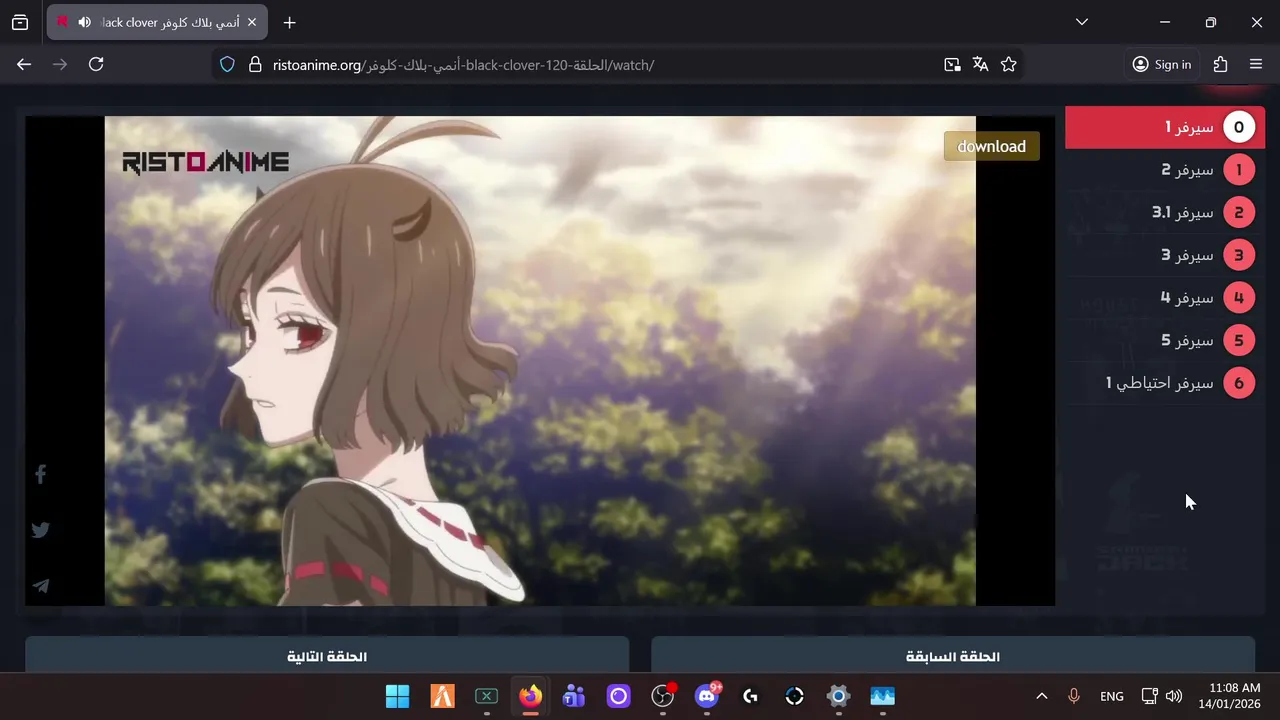Click the Firefox View icon in the tab bar

coord(20,22)
